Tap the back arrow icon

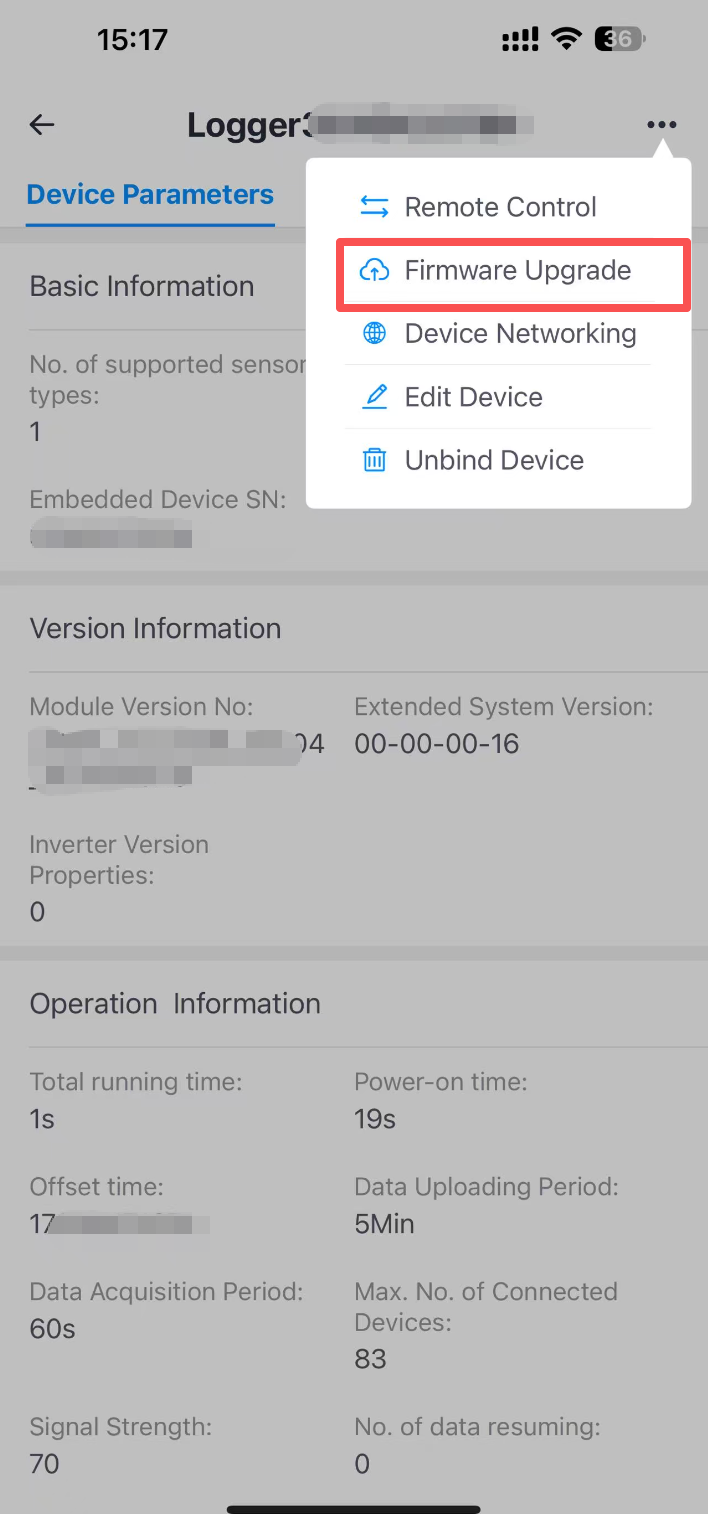point(42,125)
